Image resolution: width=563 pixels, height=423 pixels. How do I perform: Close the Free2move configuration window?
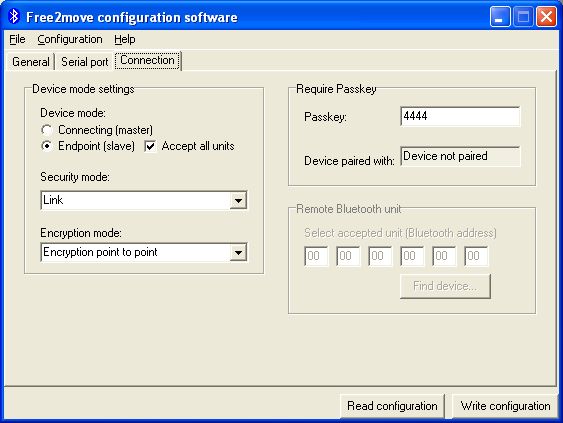(546, 17)
